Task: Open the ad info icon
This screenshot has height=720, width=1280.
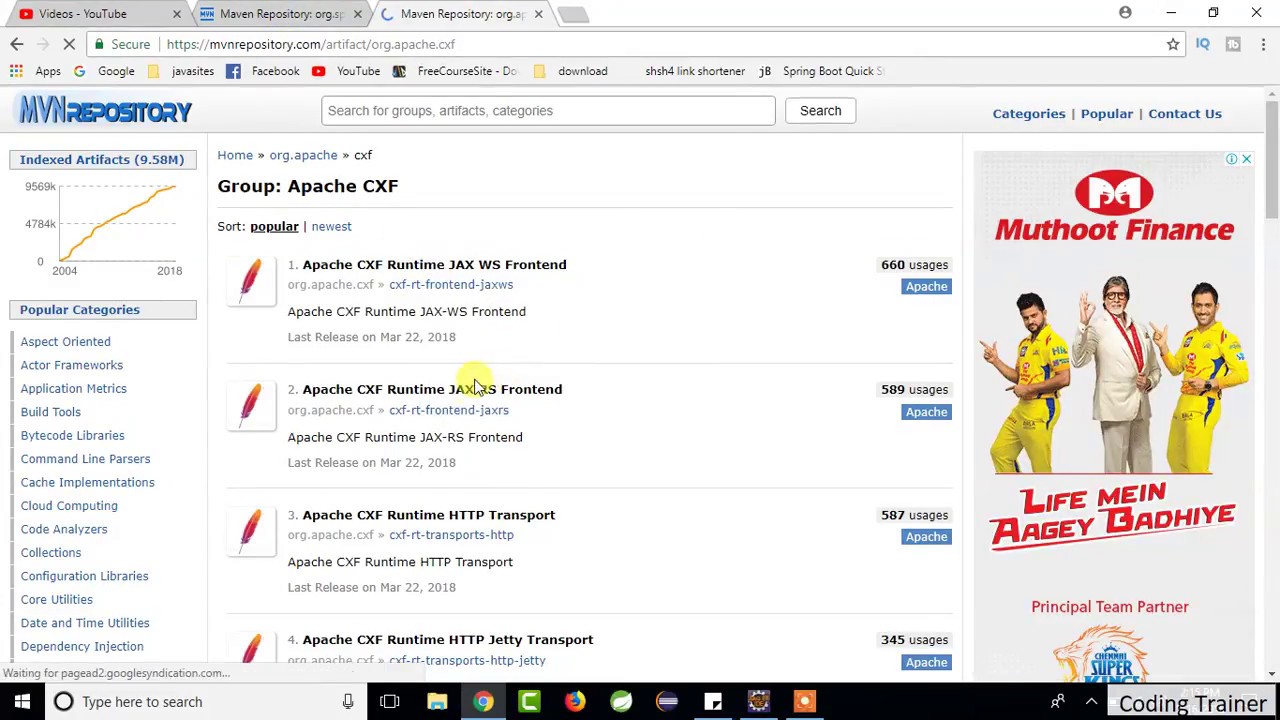Action: click(x=1232, y=159)
